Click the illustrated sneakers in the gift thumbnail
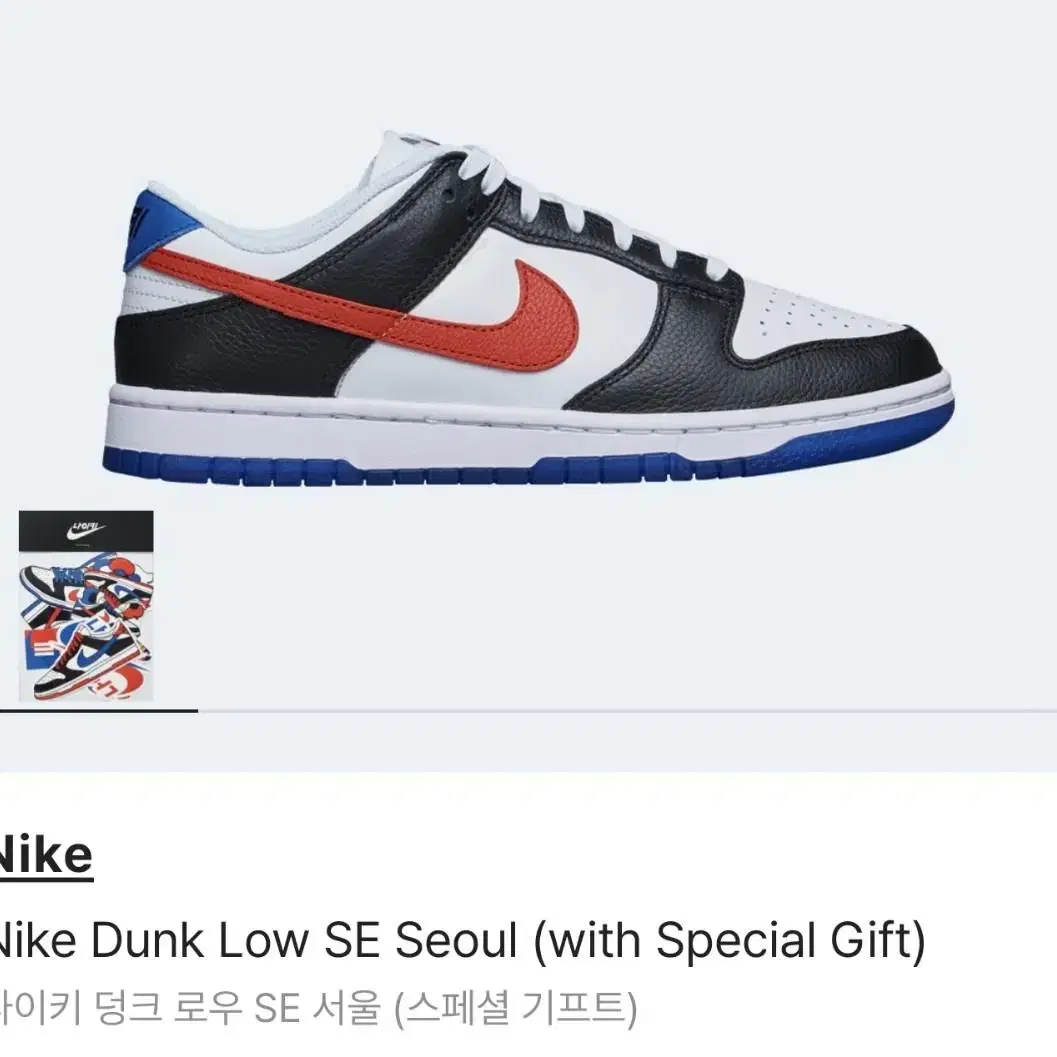This screenshot has width=1057, height=1057. pos(86,626)
